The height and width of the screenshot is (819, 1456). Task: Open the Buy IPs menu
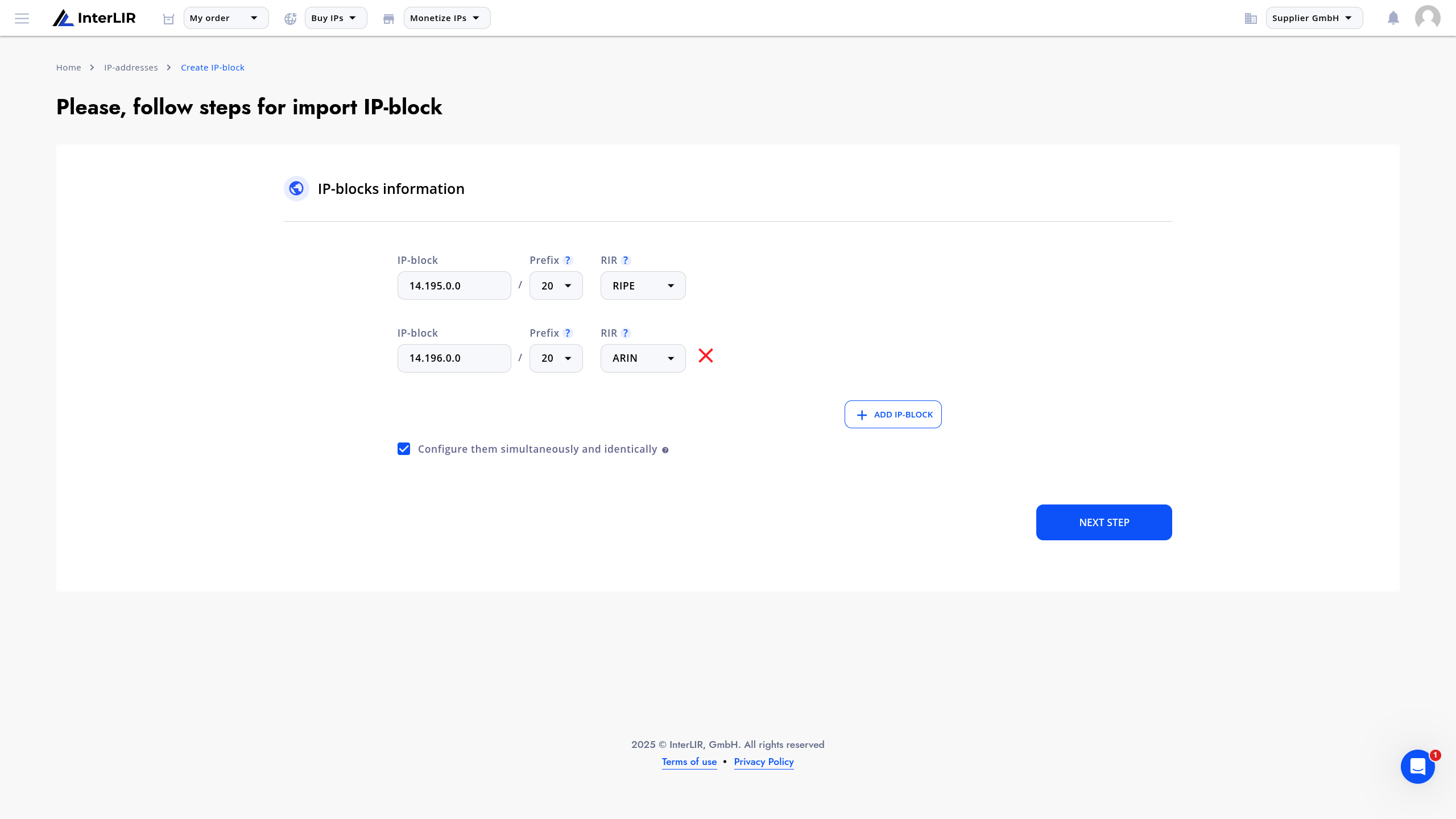pos(336,18)
